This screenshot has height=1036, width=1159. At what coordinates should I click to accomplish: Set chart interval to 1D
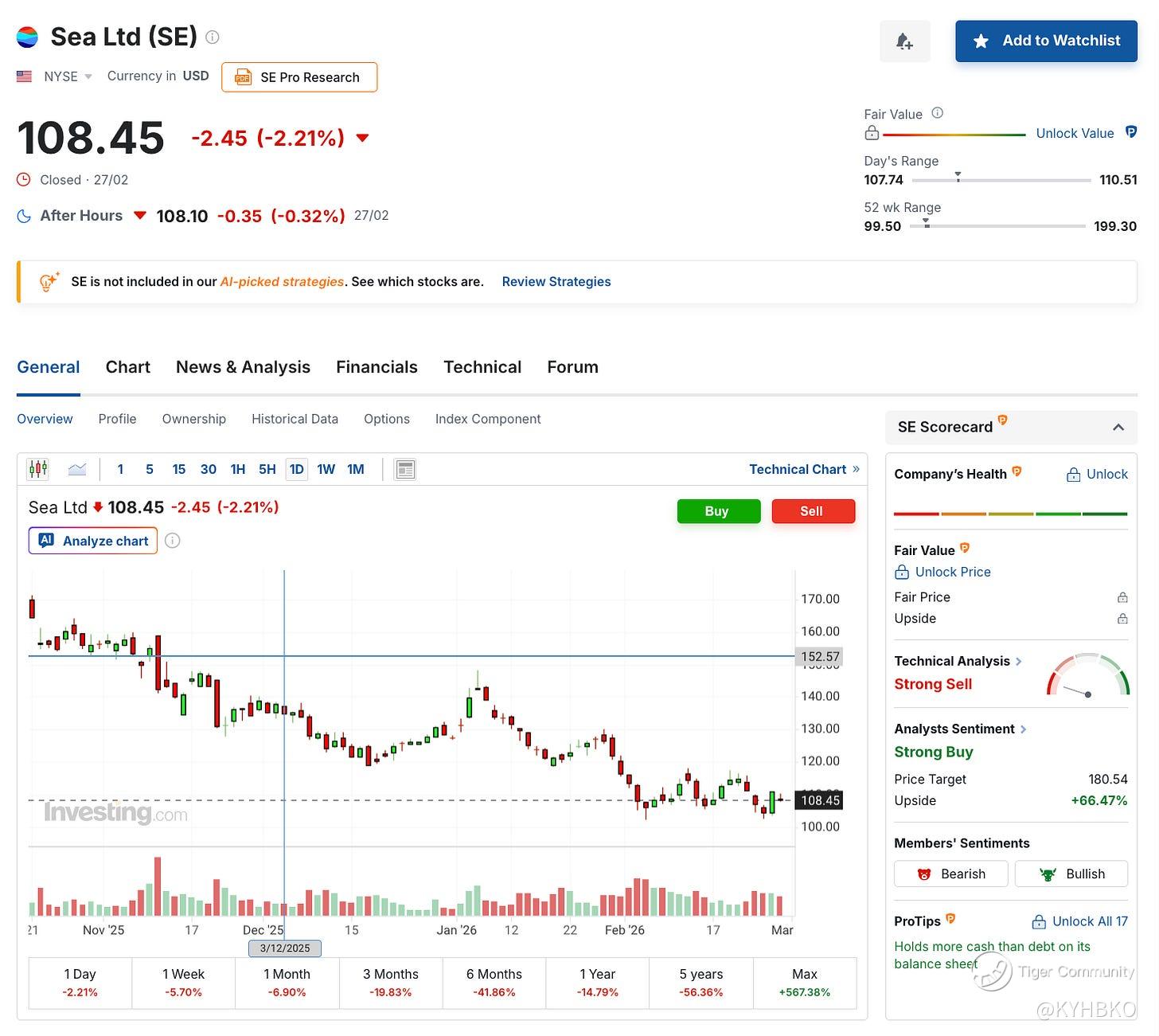point(297,469)
